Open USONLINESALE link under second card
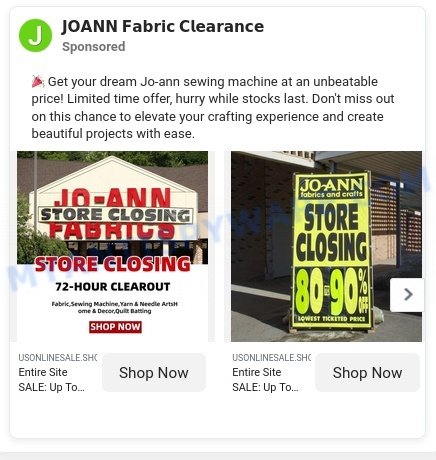Viewport: 436px width, 460px height. [x=271, y=358]
